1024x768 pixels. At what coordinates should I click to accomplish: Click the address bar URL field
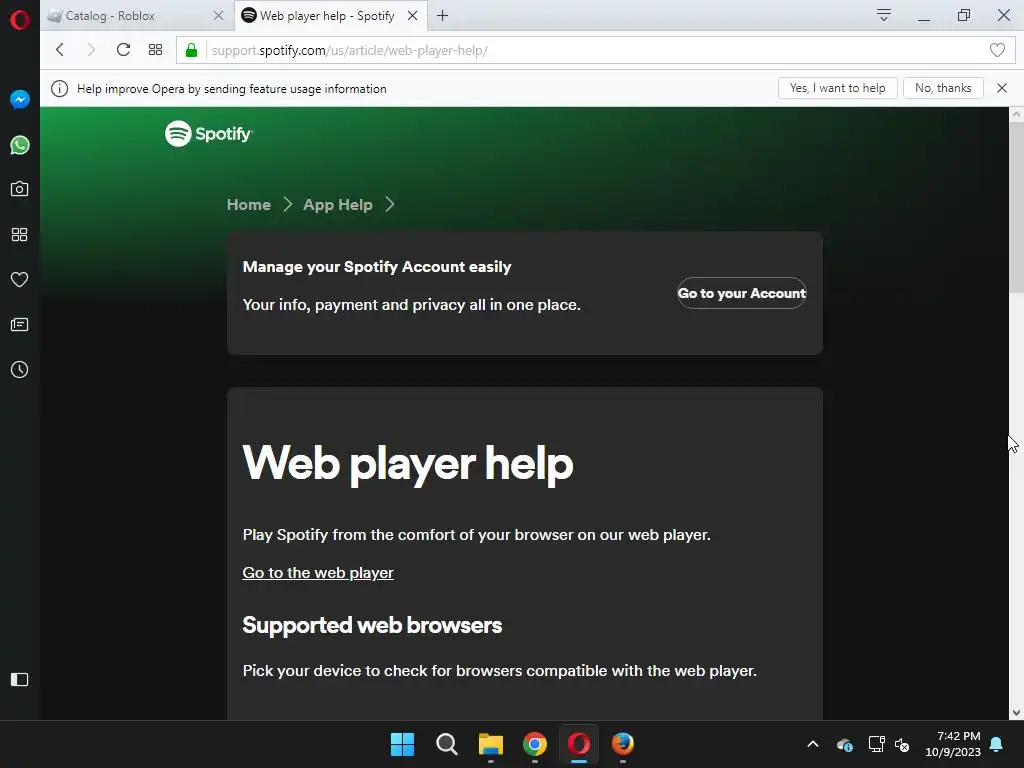594,50
